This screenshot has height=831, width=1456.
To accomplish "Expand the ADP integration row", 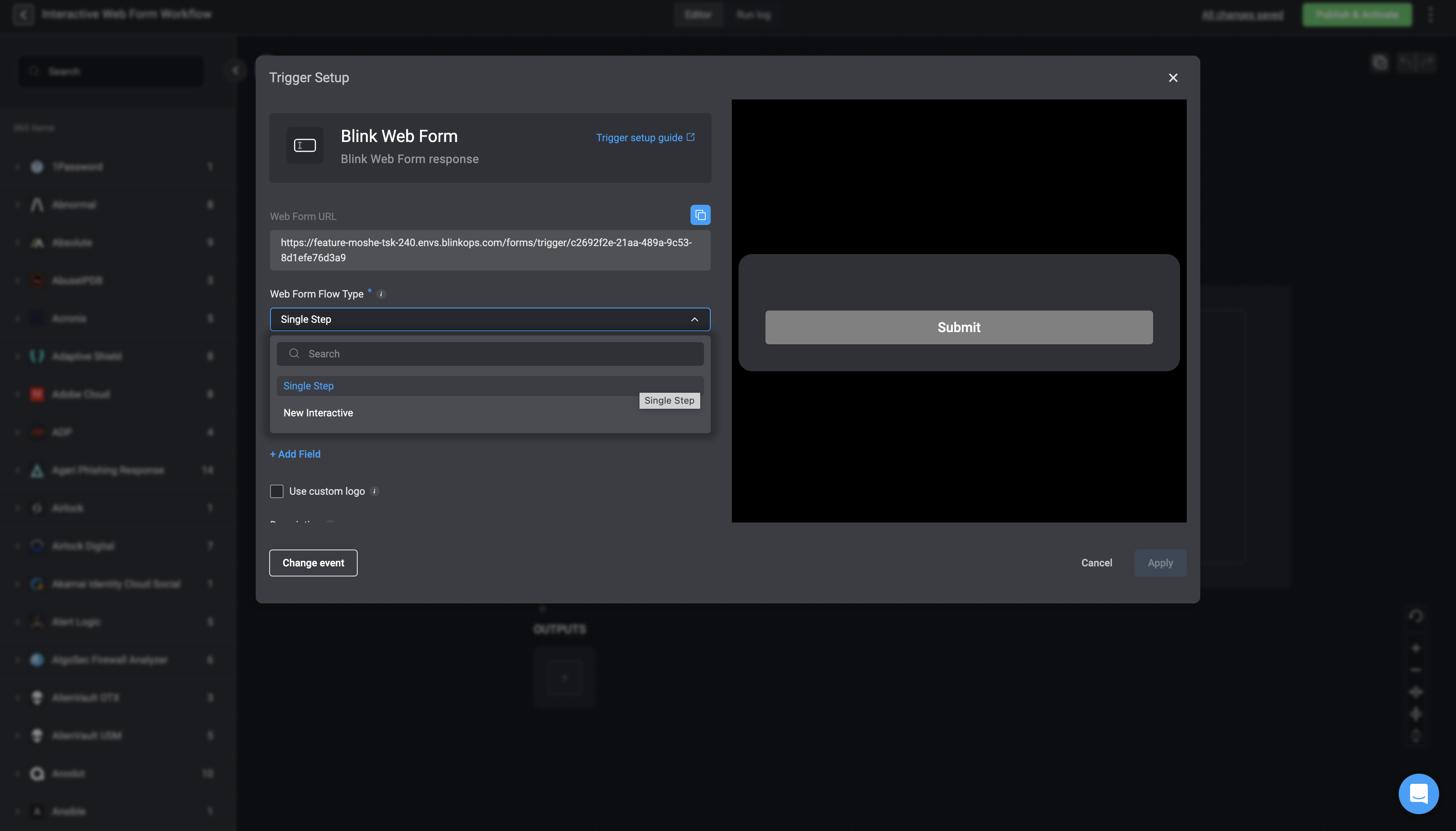I will click(17, 432).
